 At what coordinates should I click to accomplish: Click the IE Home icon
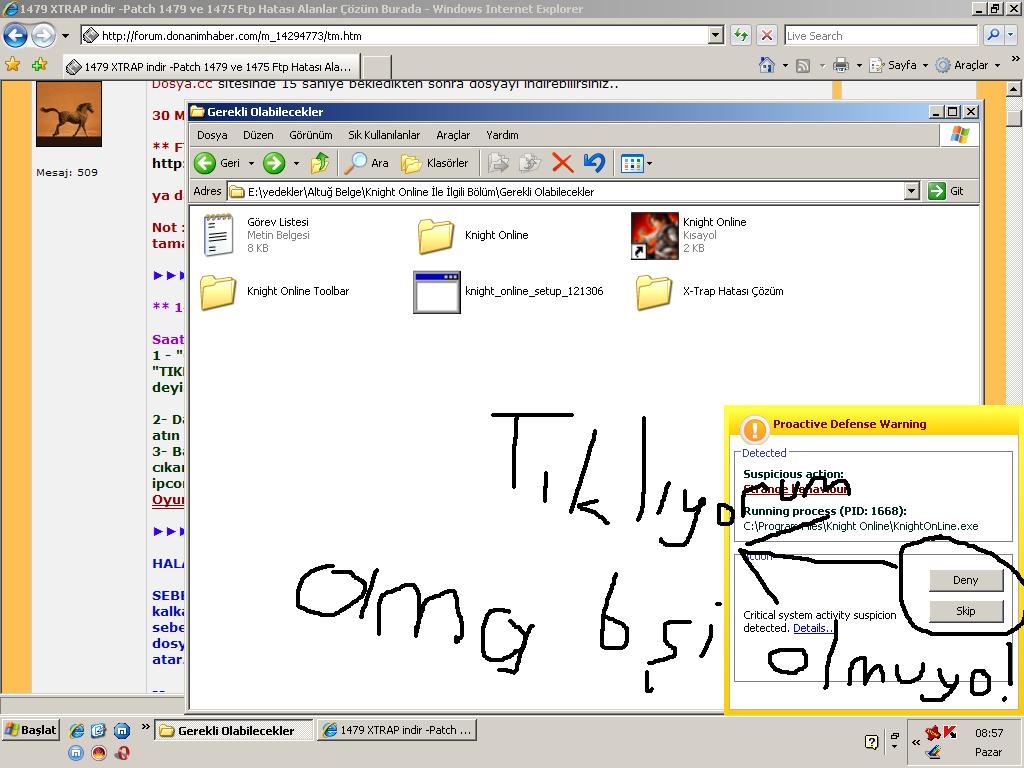(767, 65)
